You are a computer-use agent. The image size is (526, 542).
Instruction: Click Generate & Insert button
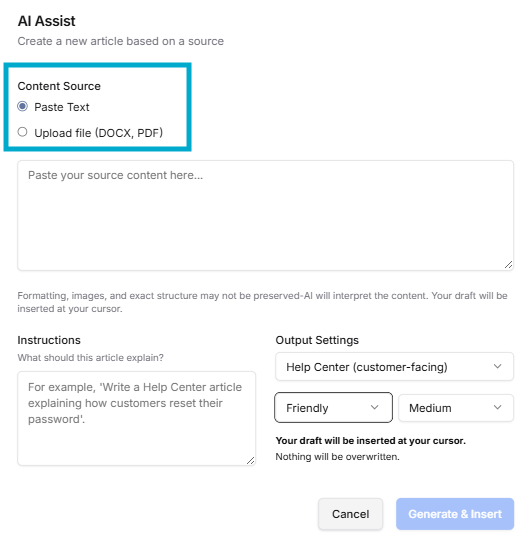coord(455,514)
